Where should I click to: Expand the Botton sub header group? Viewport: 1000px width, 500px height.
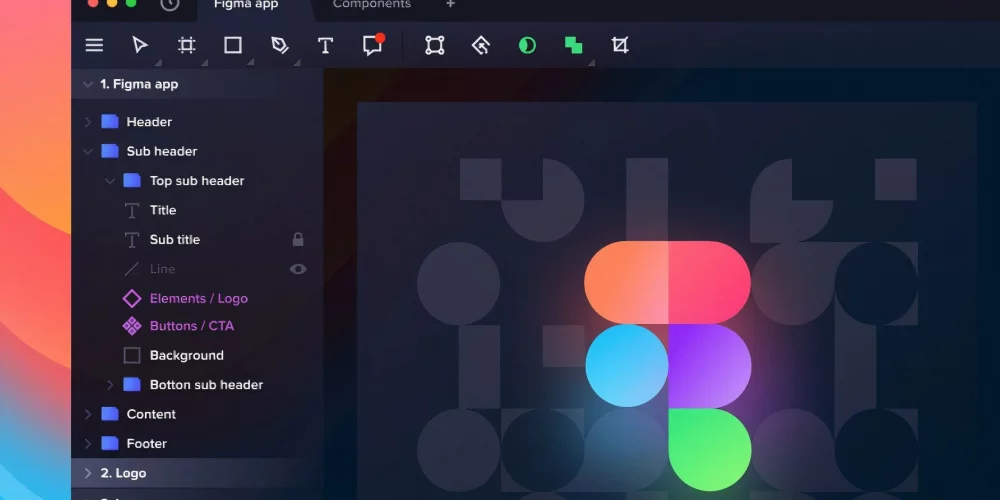tap(110, 385)
